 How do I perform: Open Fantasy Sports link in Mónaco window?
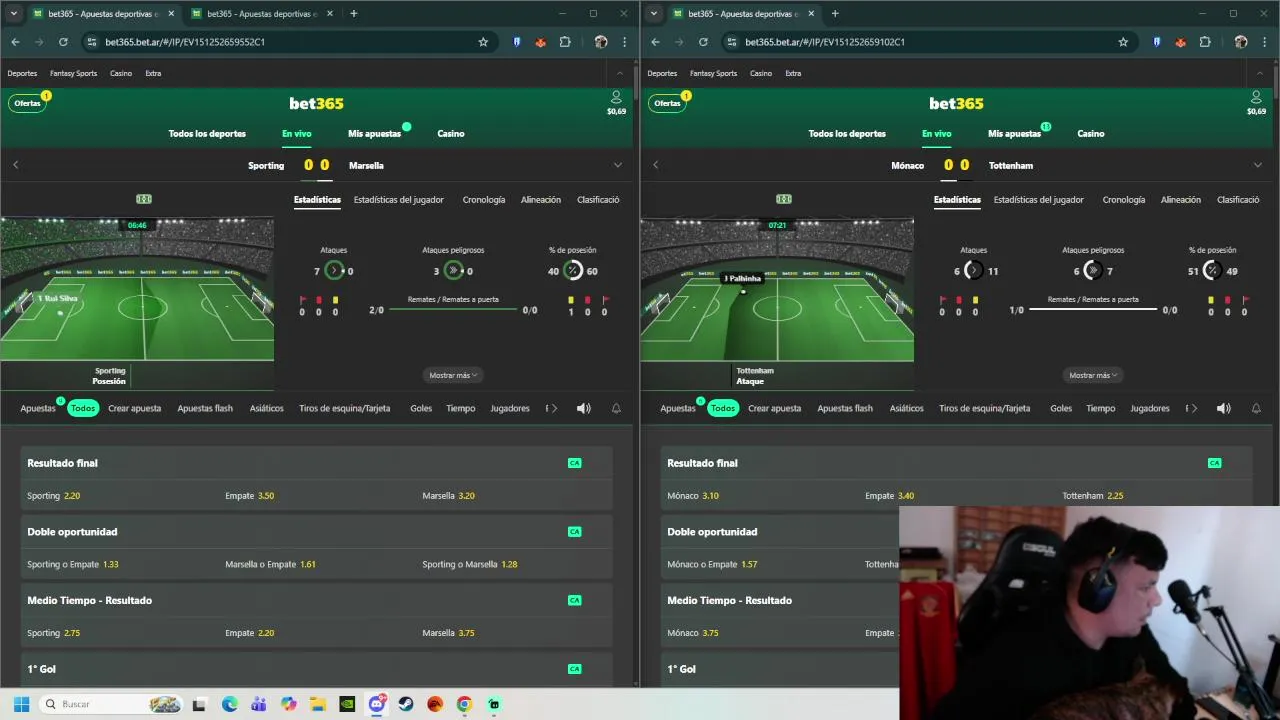point(713,73)
